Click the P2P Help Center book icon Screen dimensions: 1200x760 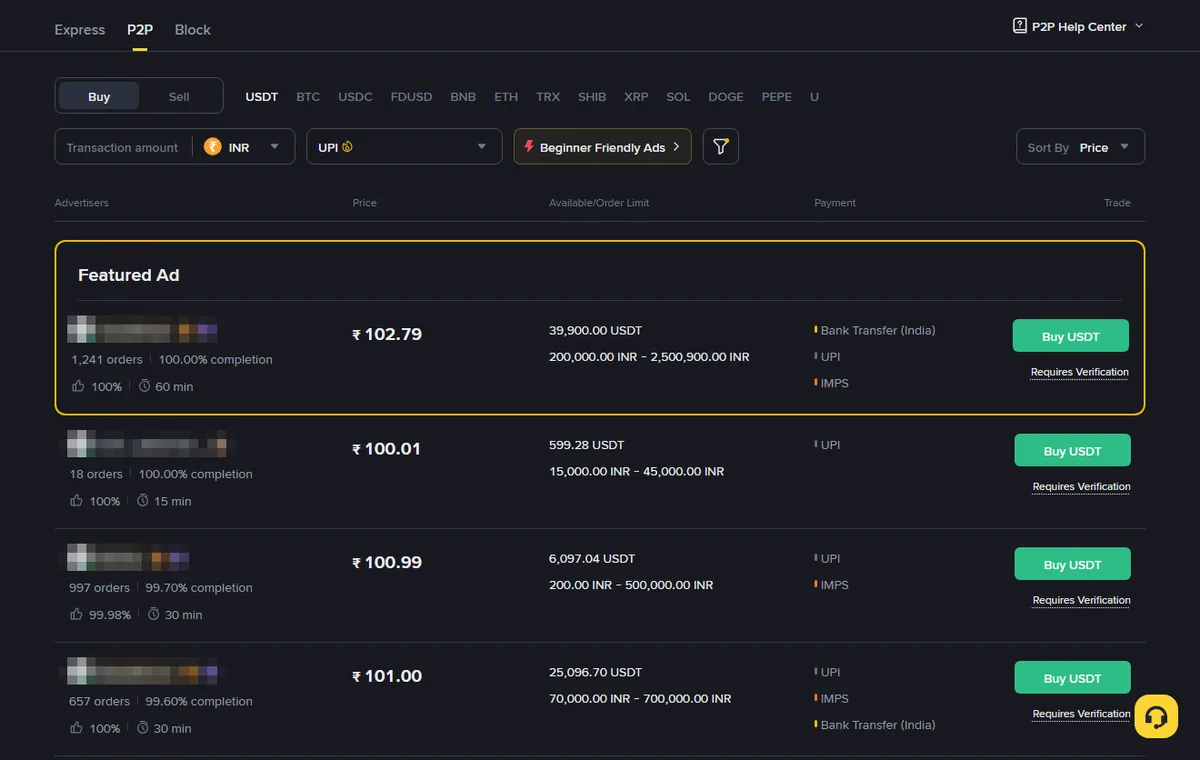(1020, 26)
